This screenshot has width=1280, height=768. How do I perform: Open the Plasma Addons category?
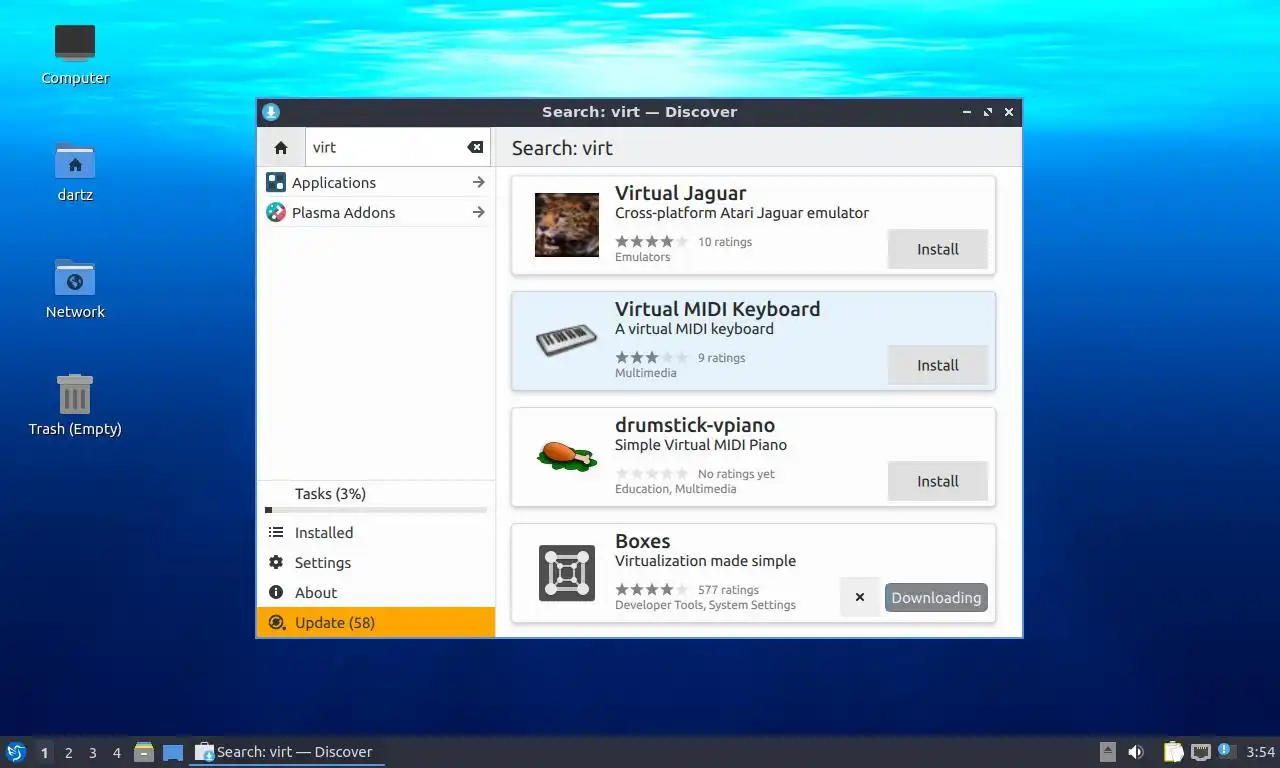(x=376, y=212)
